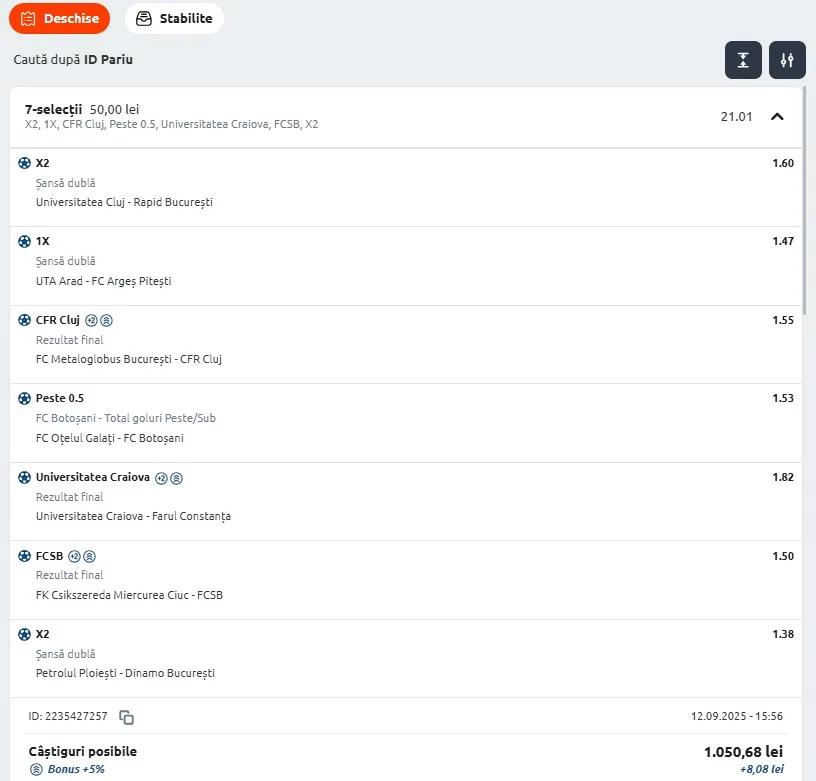The width and height of the screenshot is (816, 781).
Task: Click the bonus icon beside 'Bonus +5%'
Action: pos(36,769)
